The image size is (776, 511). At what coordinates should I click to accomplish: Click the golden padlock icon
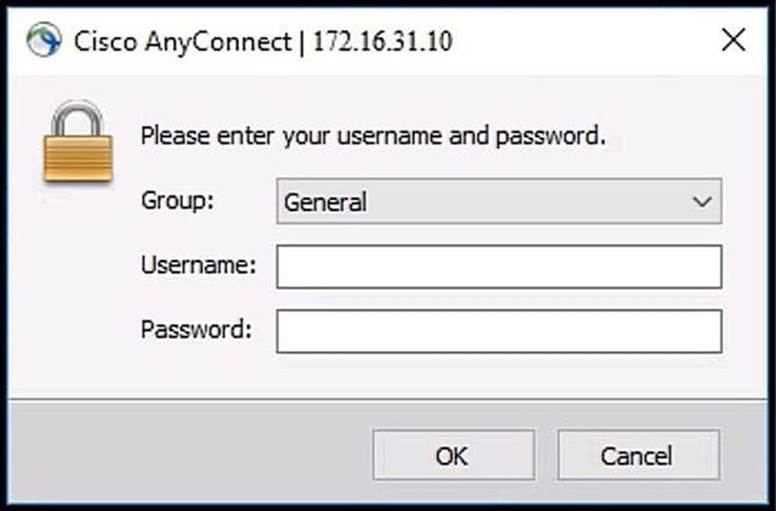click(77, 146)
